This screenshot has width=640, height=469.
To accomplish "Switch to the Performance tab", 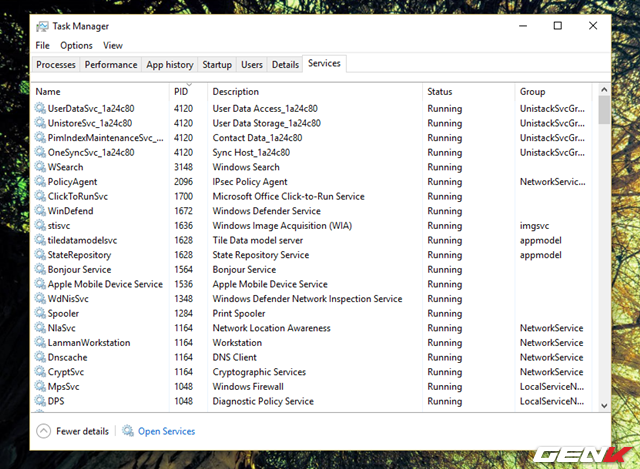I will (111, 64).
